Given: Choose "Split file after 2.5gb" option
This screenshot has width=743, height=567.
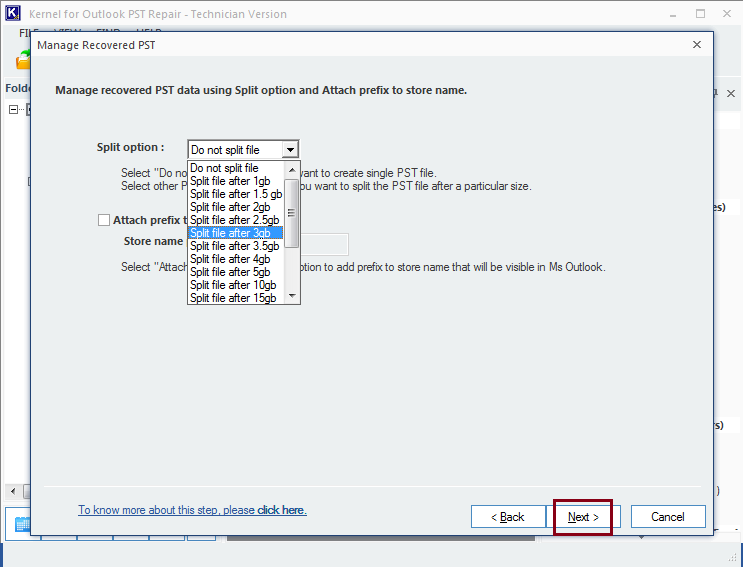Looking at the screenshot, I should coord(236,220).
